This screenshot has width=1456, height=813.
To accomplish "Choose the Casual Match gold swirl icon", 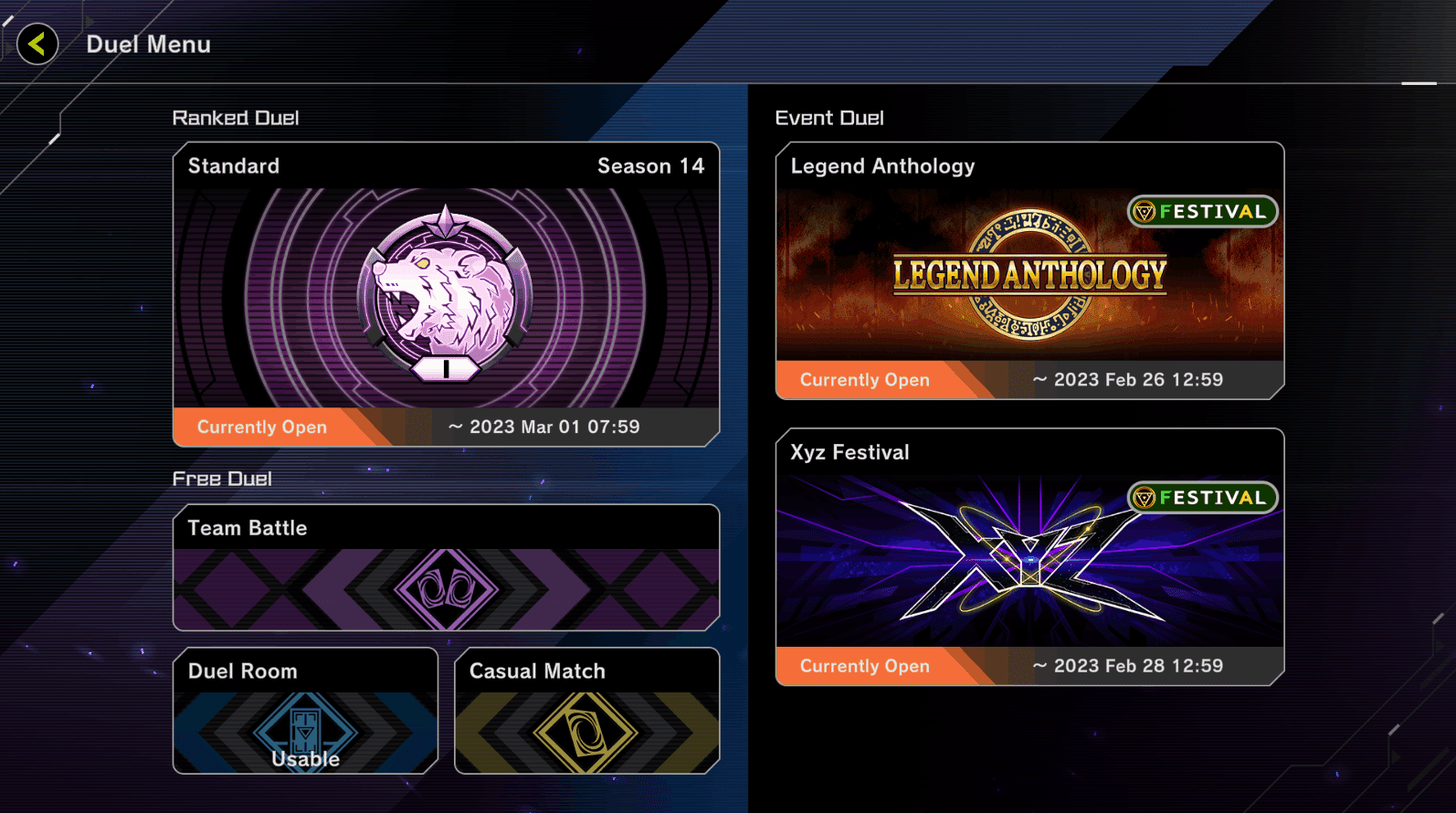I will point(586,733).
